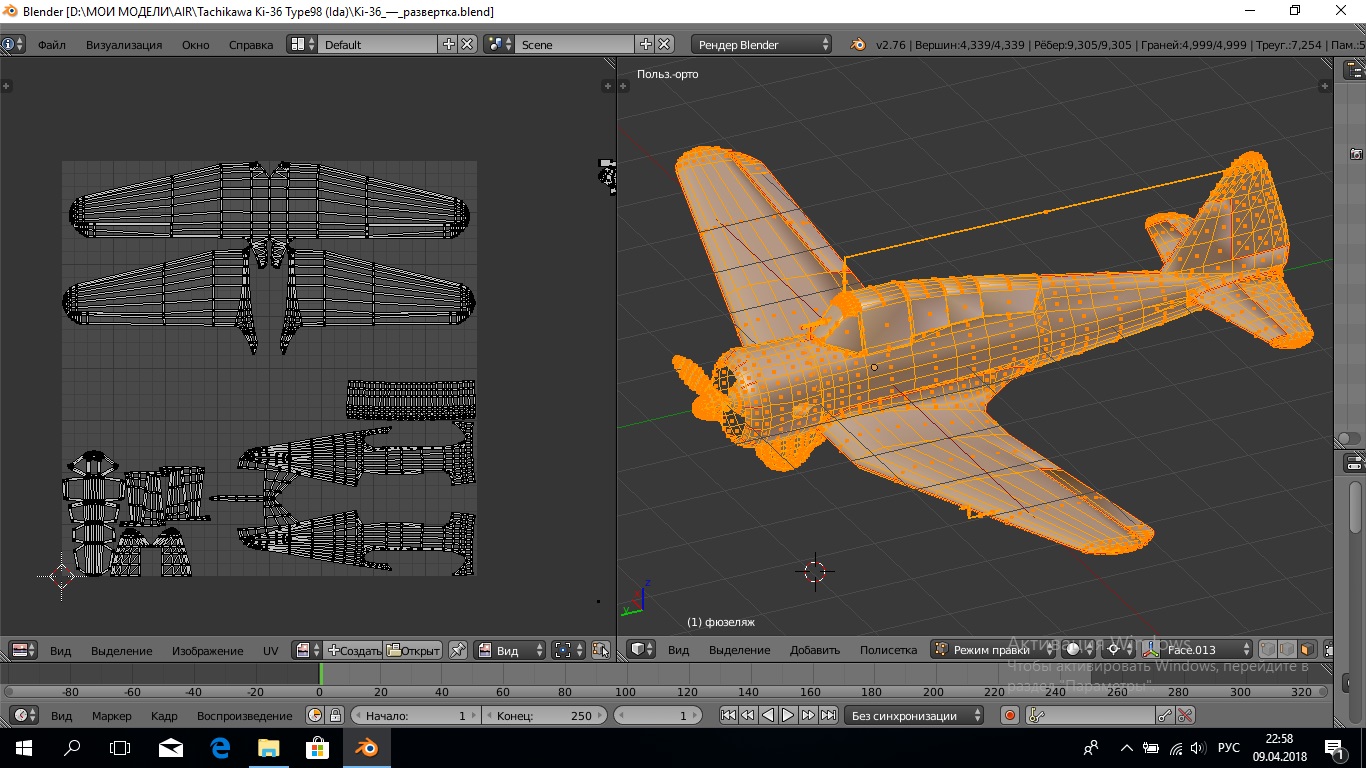Select face selection mode cube icon
Screen dimensions: 1366x768
pyautogui.click(x=1306, y=650)
